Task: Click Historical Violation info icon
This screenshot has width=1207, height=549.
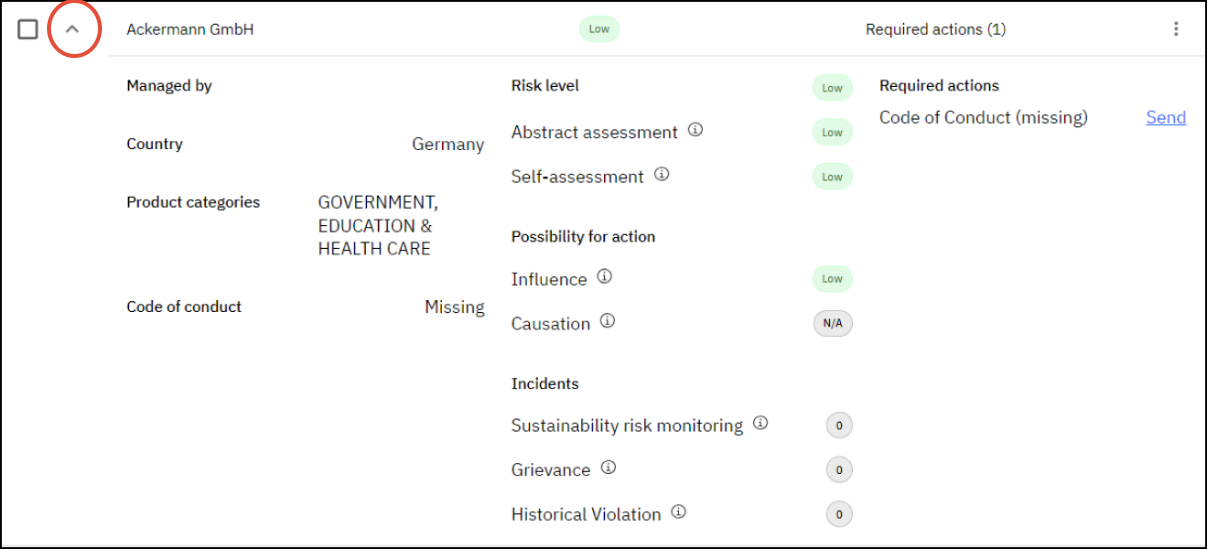Action: click(679, 512)
